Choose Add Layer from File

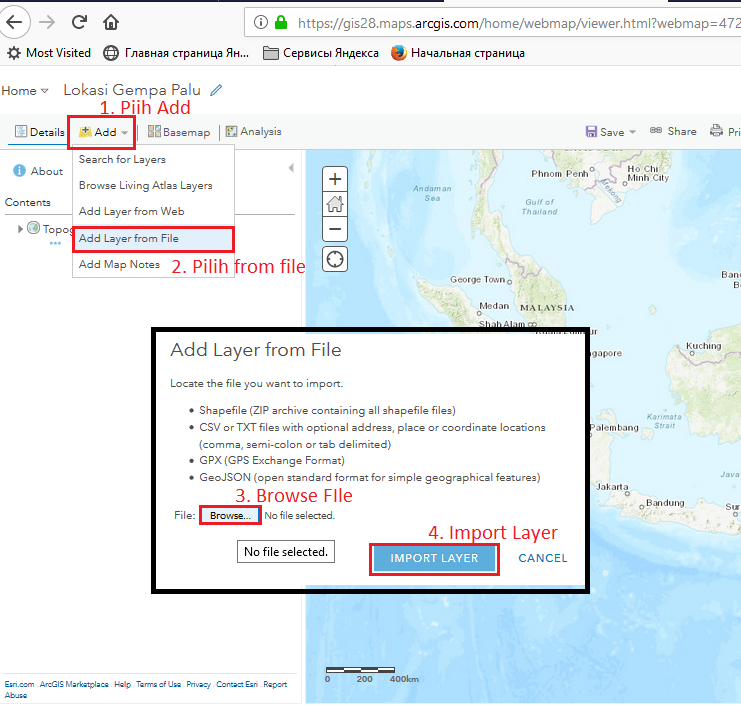tap(153, 239)
